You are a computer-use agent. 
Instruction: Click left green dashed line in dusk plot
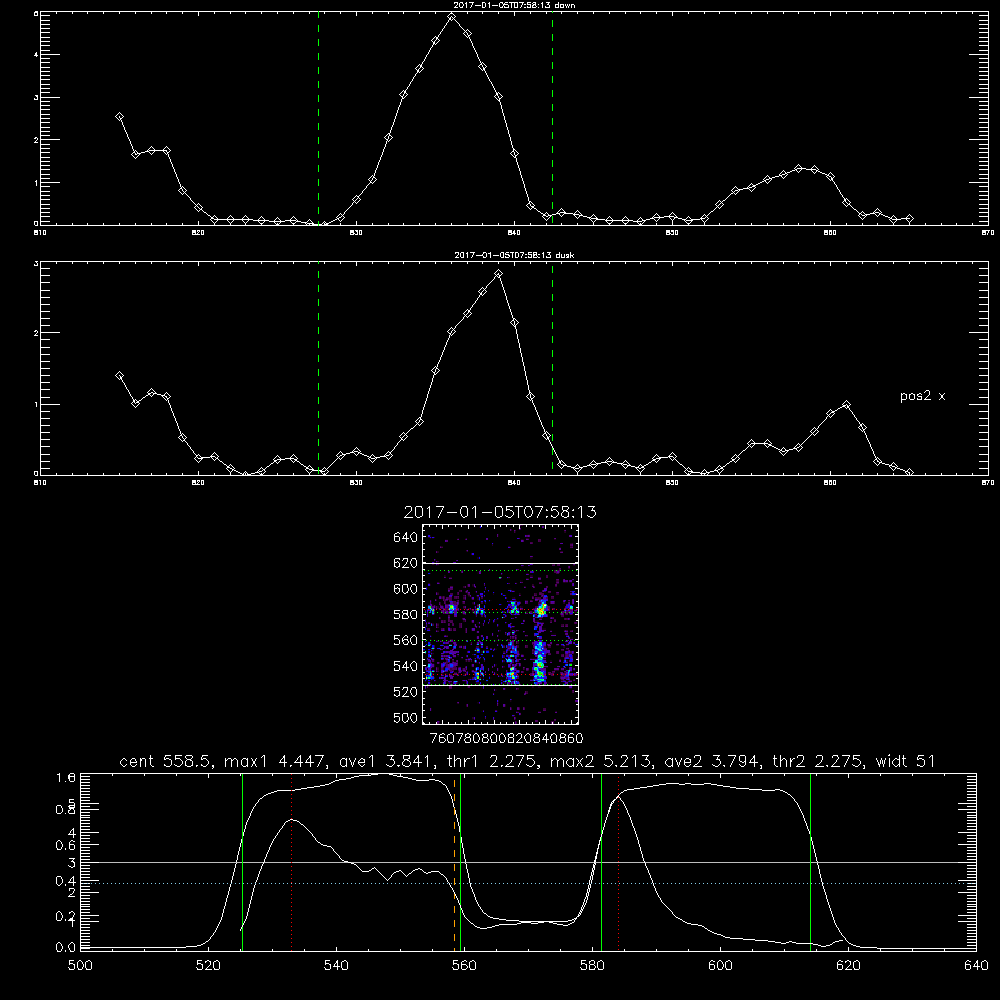(318, 368)
